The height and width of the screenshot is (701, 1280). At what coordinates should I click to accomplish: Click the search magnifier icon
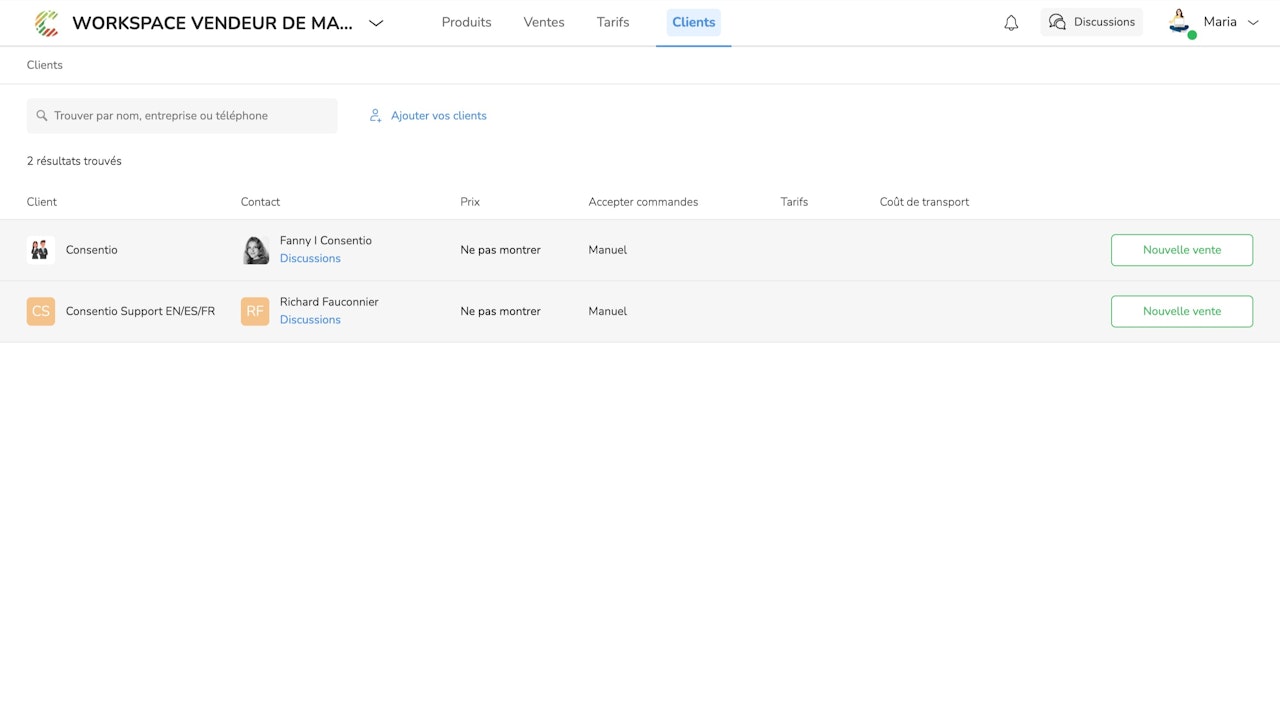42,116
